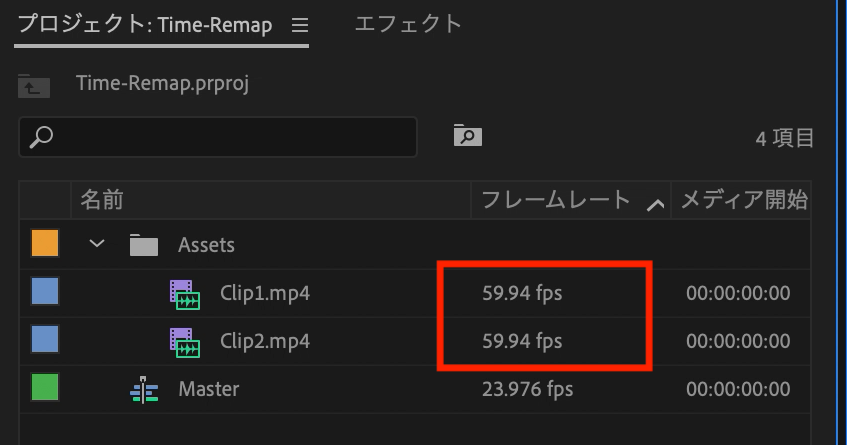The height and width of the screenshot is (445, 847).
Task: Open the project panel hamburger menu
Action: [x=299, y=26]
